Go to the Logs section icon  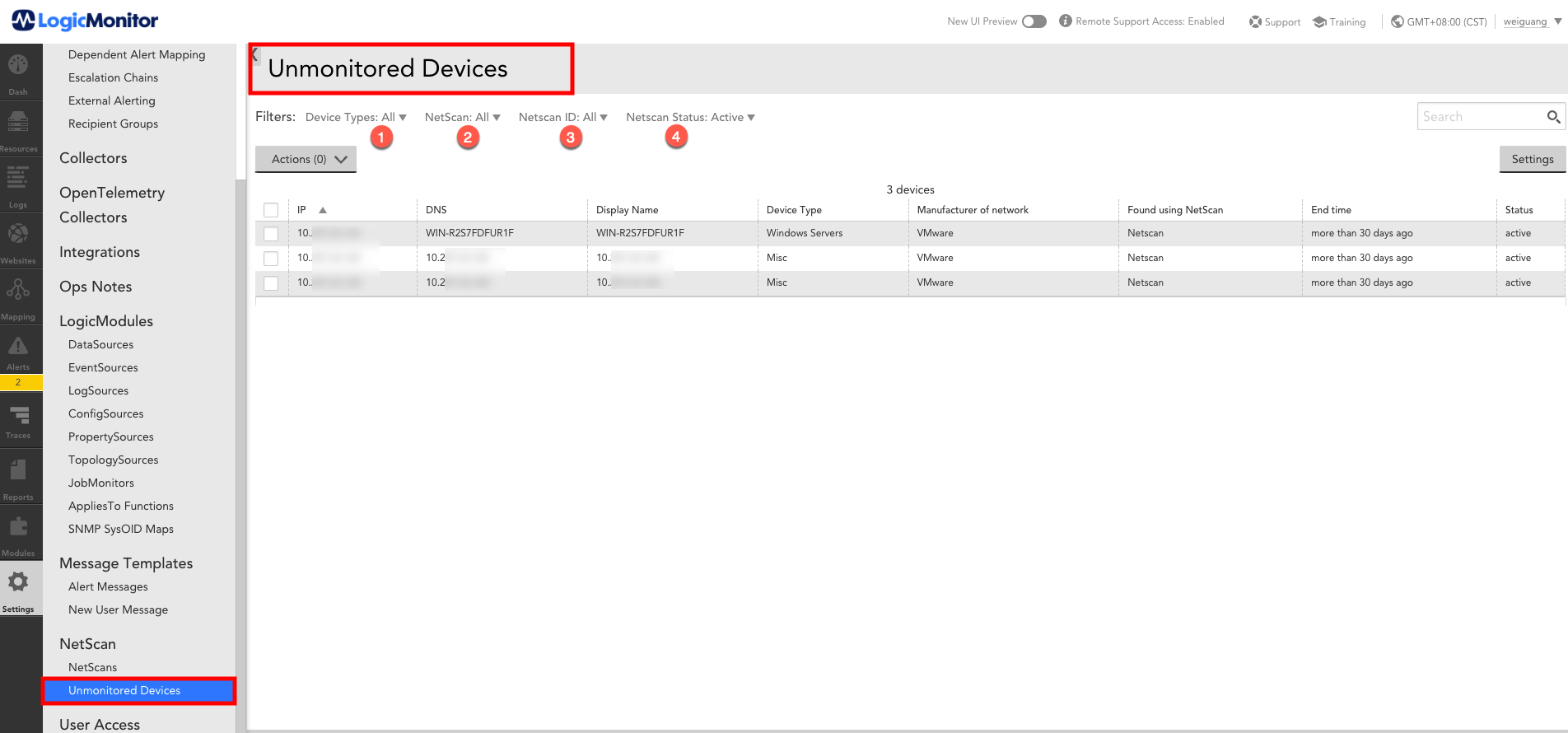coord(18,180)
